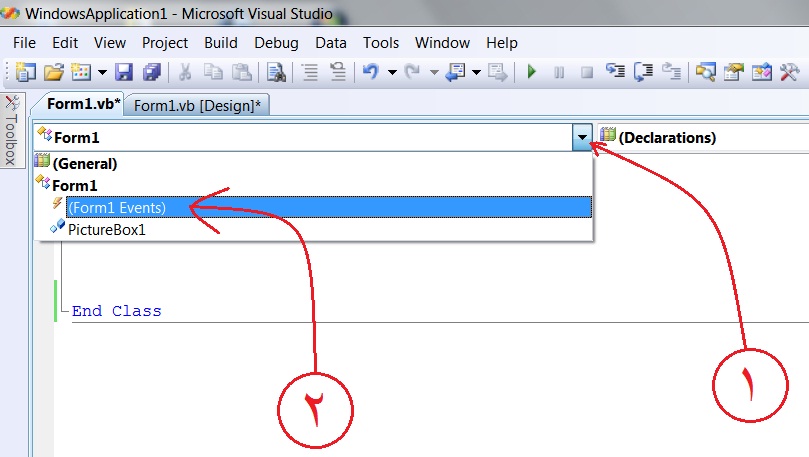This screenshot has width=809, height=457.
Task: Click the Add New Item icon
Action: (81, 72)
